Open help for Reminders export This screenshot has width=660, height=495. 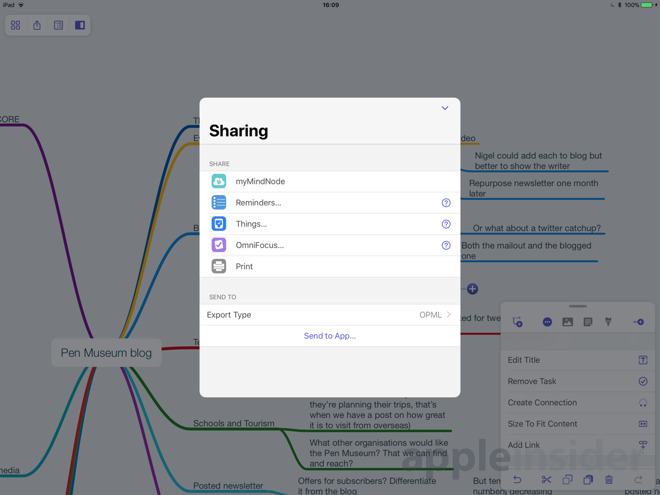(446, 202)
